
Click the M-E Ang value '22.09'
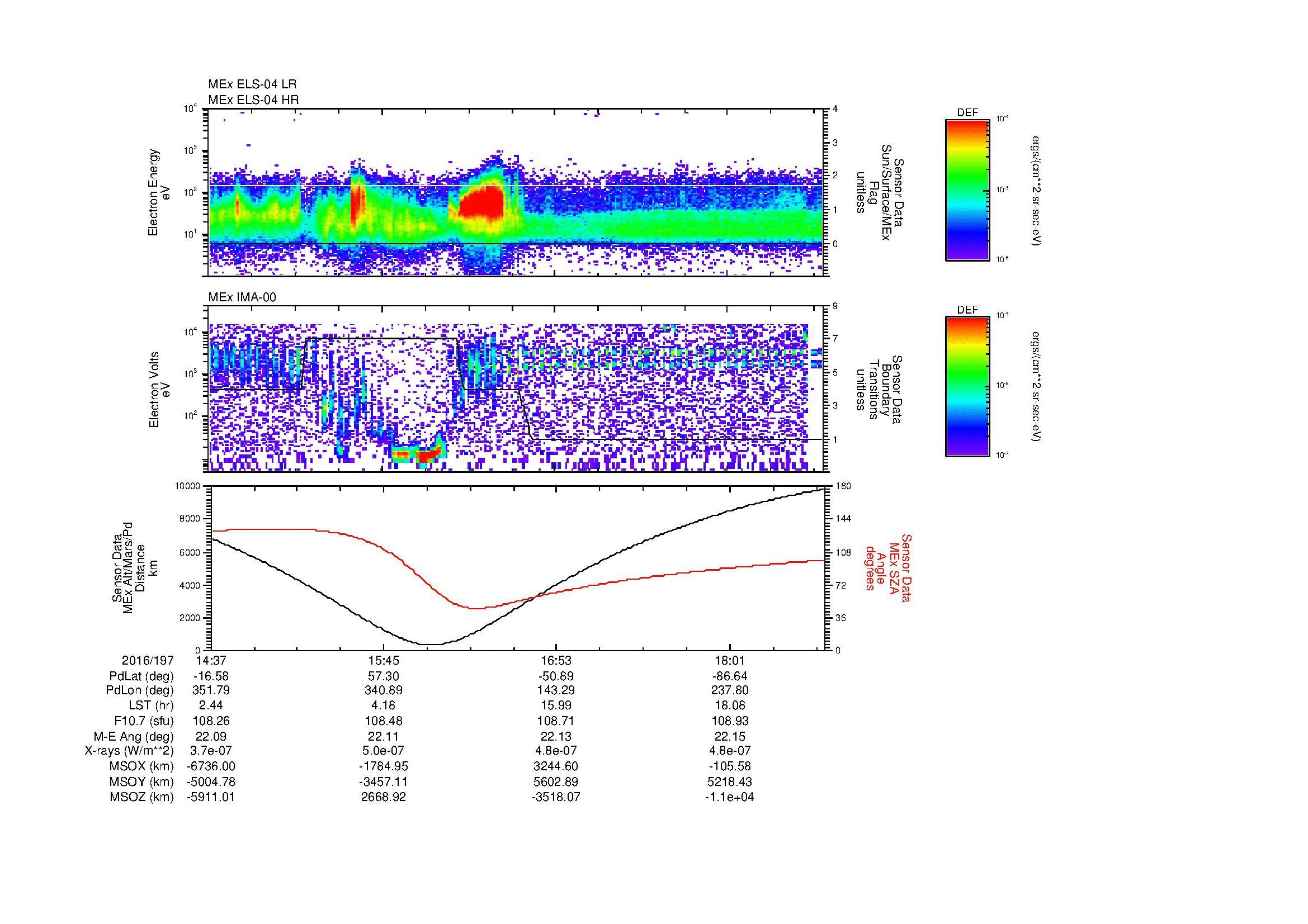click(x=211, y=736)
